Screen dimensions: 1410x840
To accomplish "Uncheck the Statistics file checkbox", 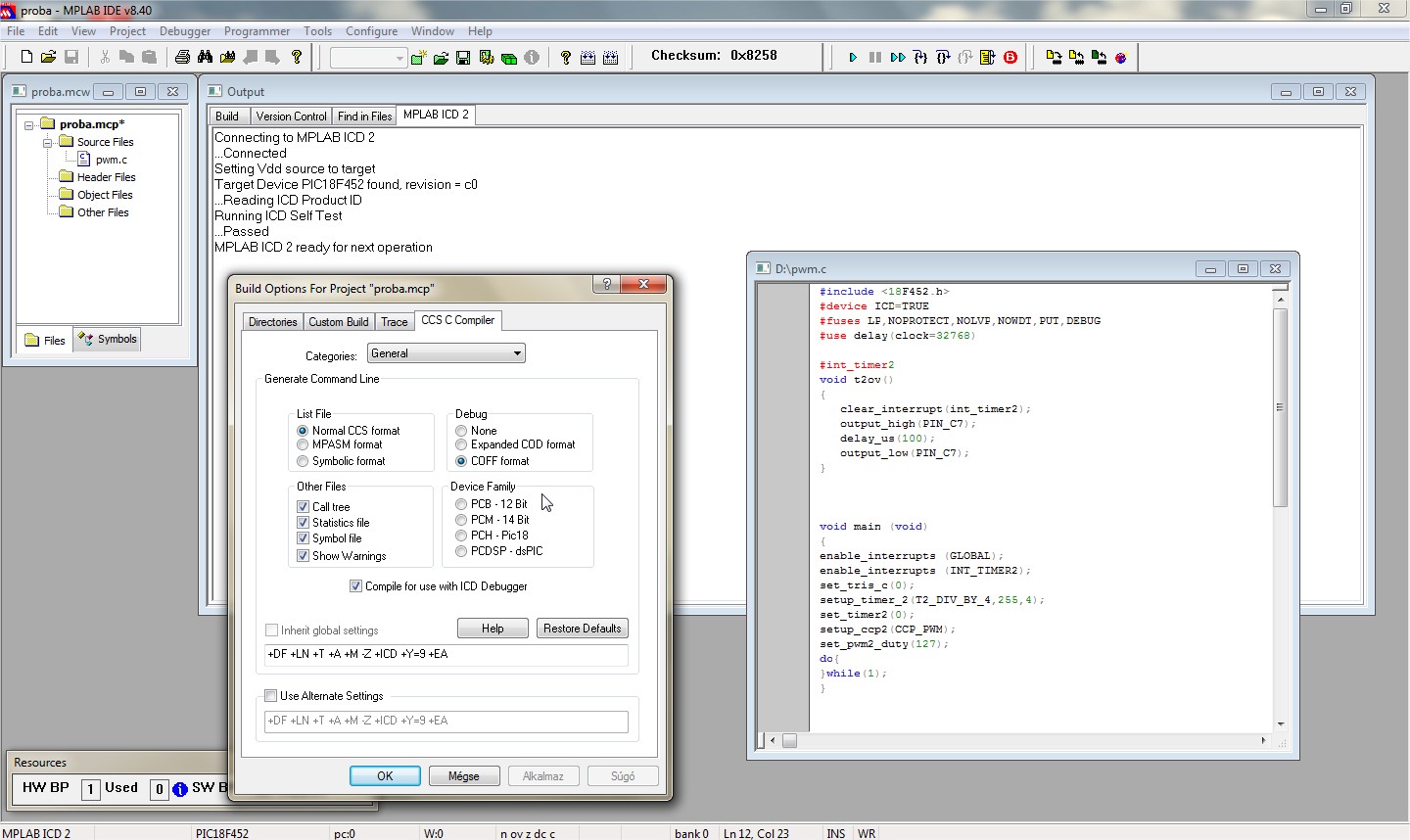I will click(304, 523).
